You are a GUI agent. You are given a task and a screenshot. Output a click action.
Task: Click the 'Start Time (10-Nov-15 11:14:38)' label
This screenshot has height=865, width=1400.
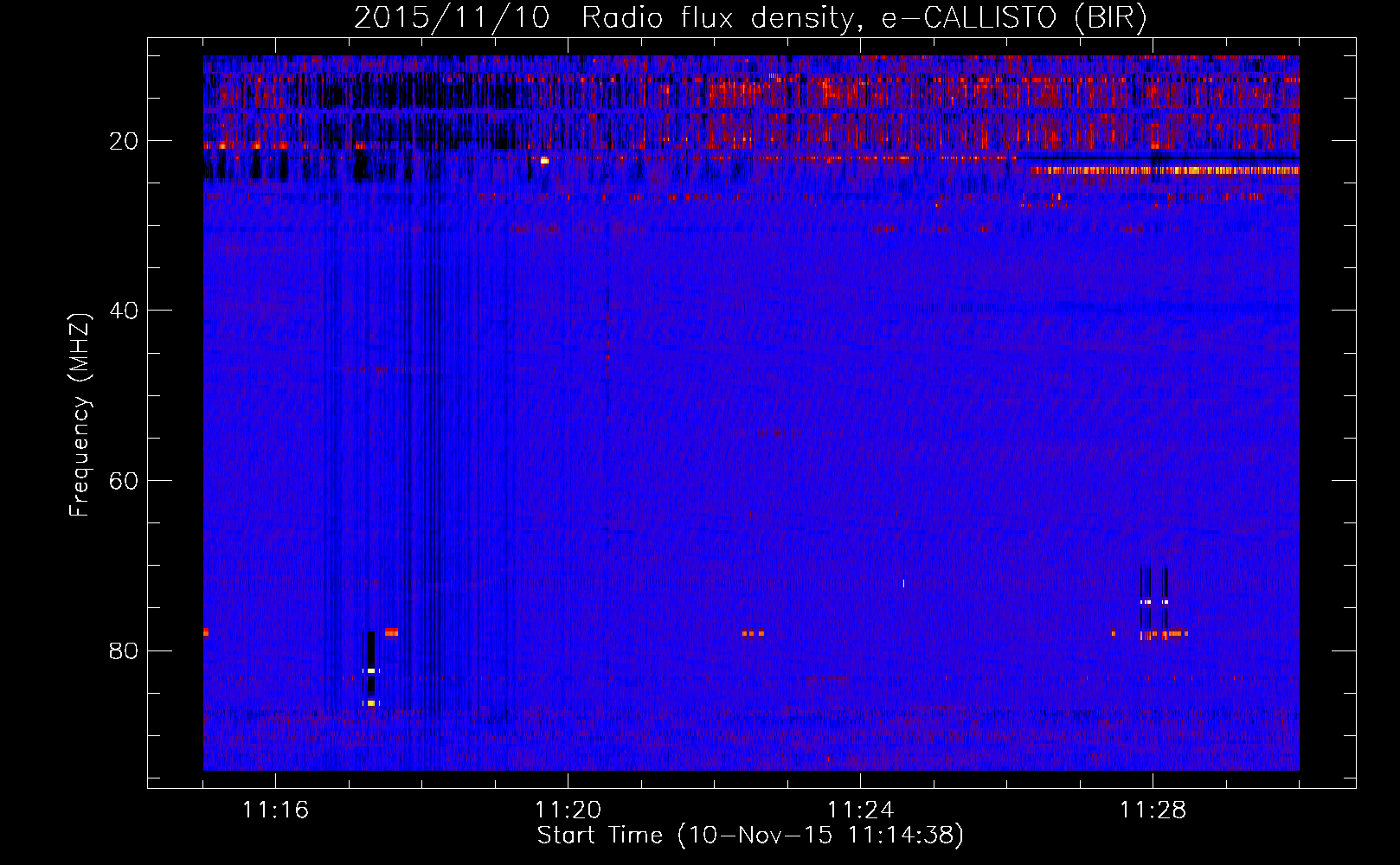pos(750,836)
